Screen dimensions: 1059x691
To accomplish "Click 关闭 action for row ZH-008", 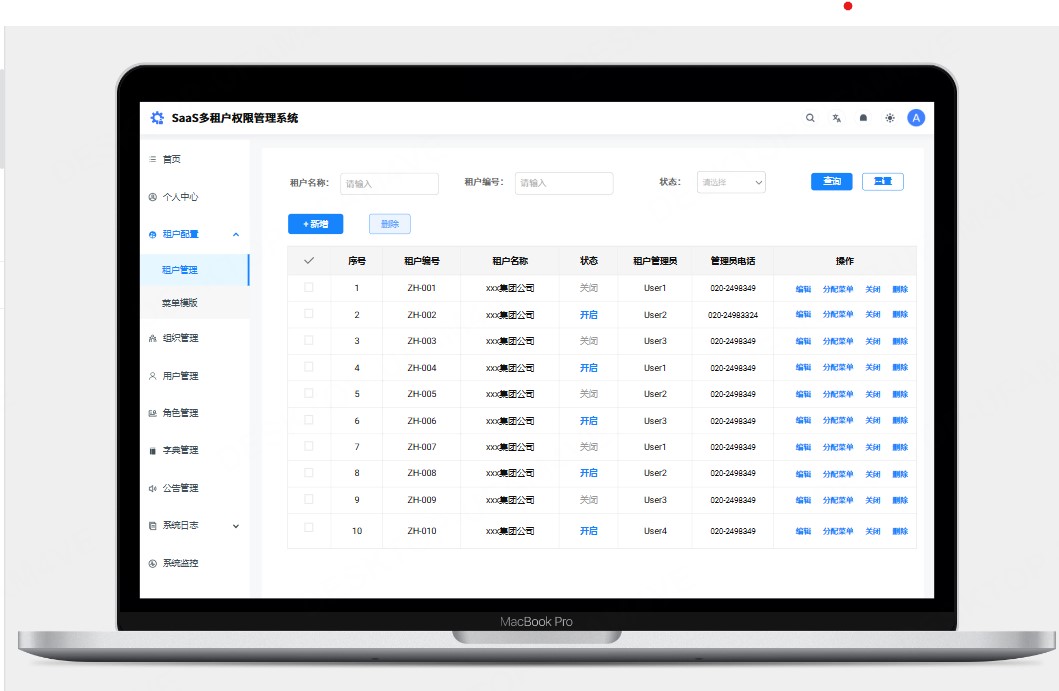I will [x=873, y=474].
